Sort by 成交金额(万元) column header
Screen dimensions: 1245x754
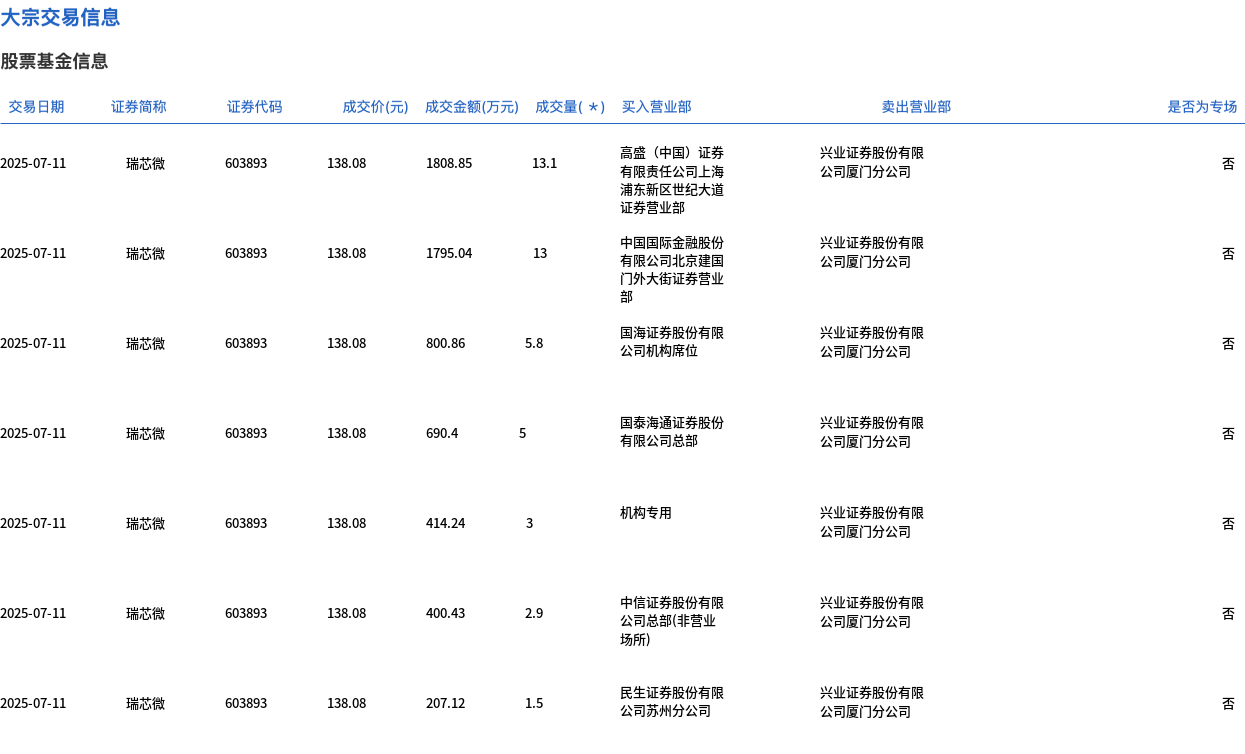click(x=471, y=107)
